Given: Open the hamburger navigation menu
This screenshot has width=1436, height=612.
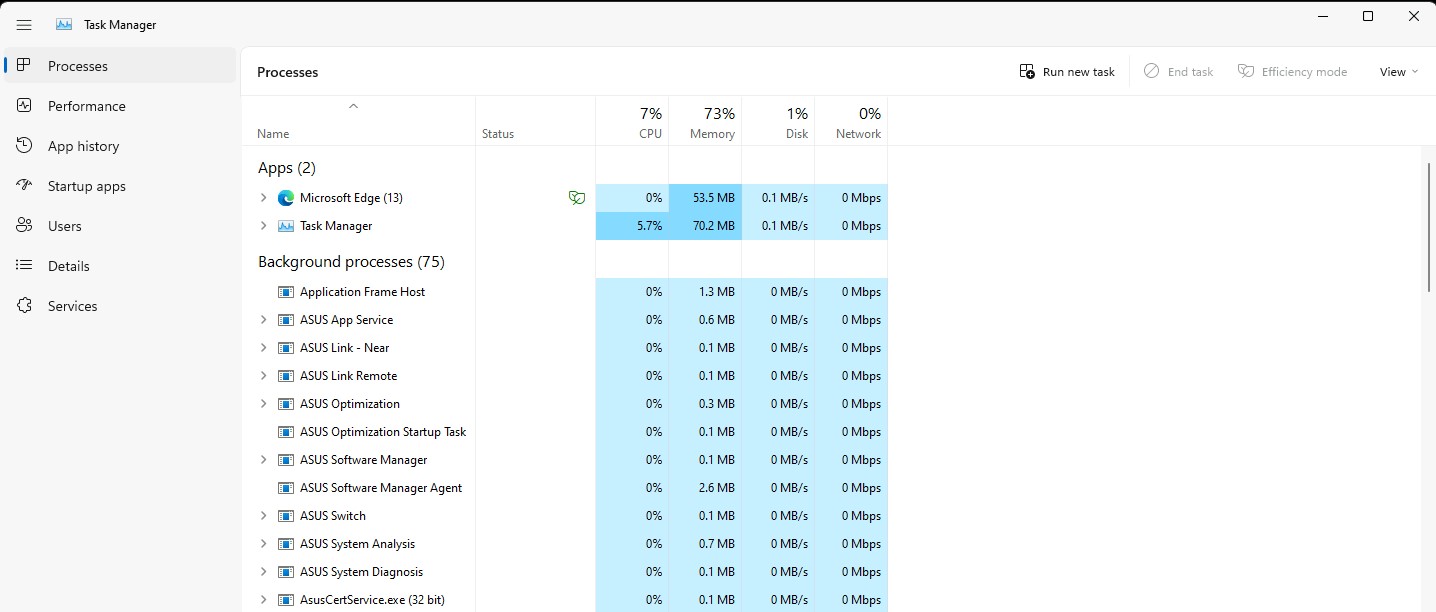Looking at the screenshot, I should 24,25.
